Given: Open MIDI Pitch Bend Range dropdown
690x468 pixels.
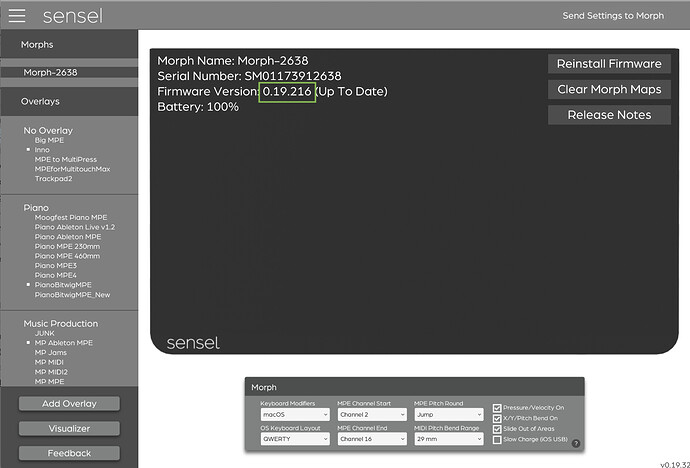Looking at the screenshot, I should pyautogui.click(x=449, y=439).
